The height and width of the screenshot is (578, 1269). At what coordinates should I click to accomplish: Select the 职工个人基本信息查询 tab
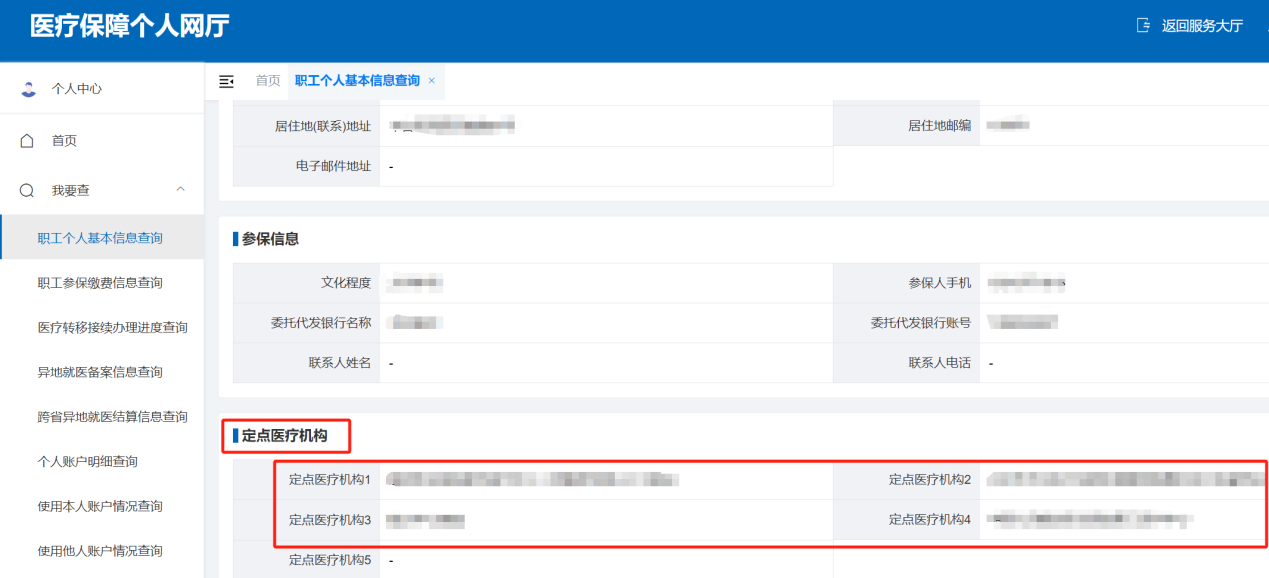click(357, 81)
